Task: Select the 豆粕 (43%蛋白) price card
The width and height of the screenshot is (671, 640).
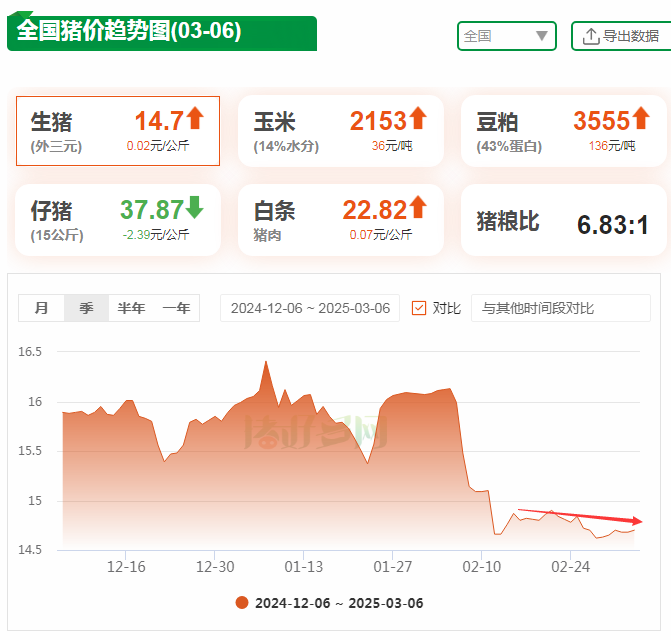Action: (564, 131)
